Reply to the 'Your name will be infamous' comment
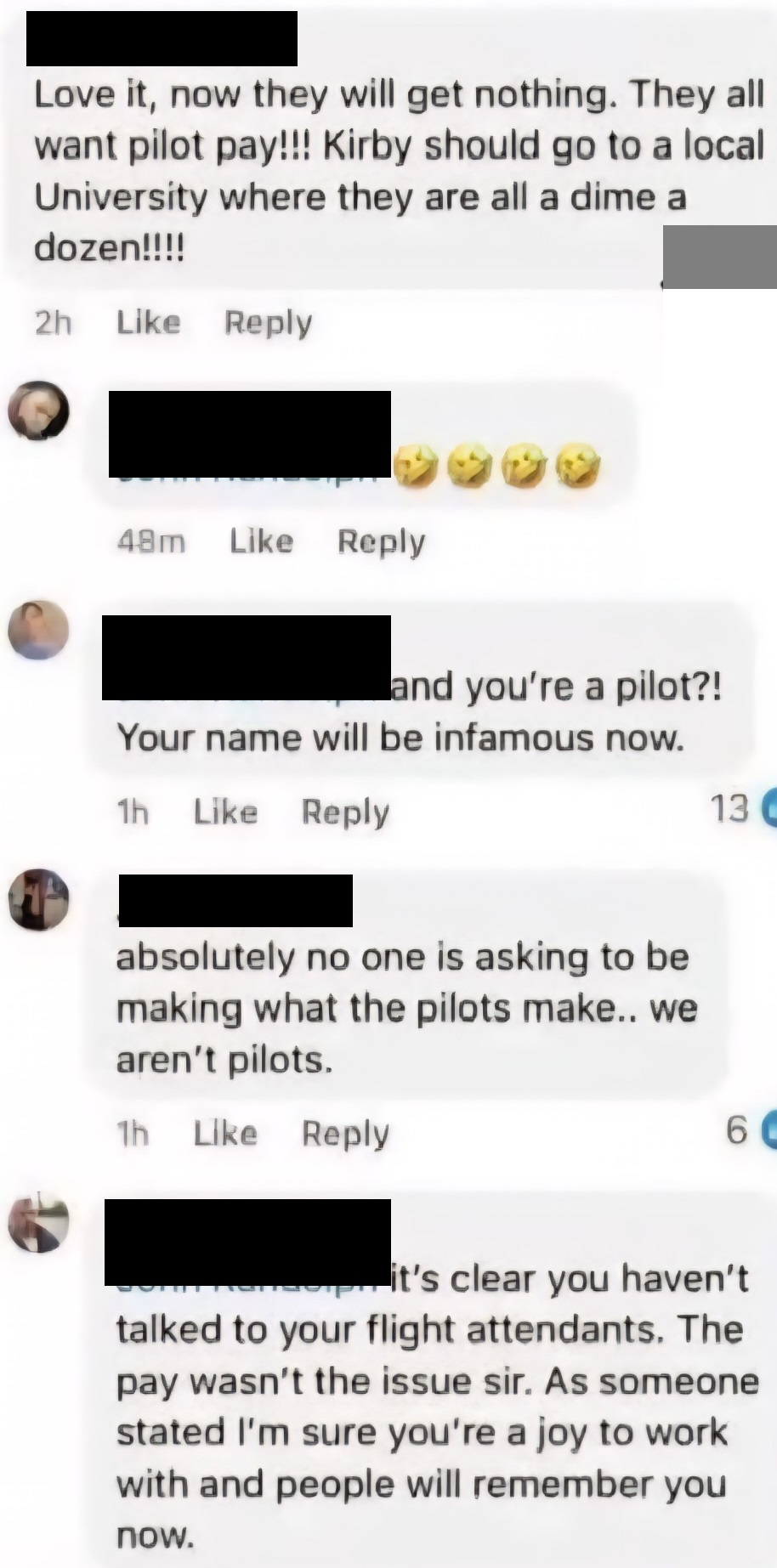The height and width of the screenshot is (1568, 777). (x=345, y=812)
